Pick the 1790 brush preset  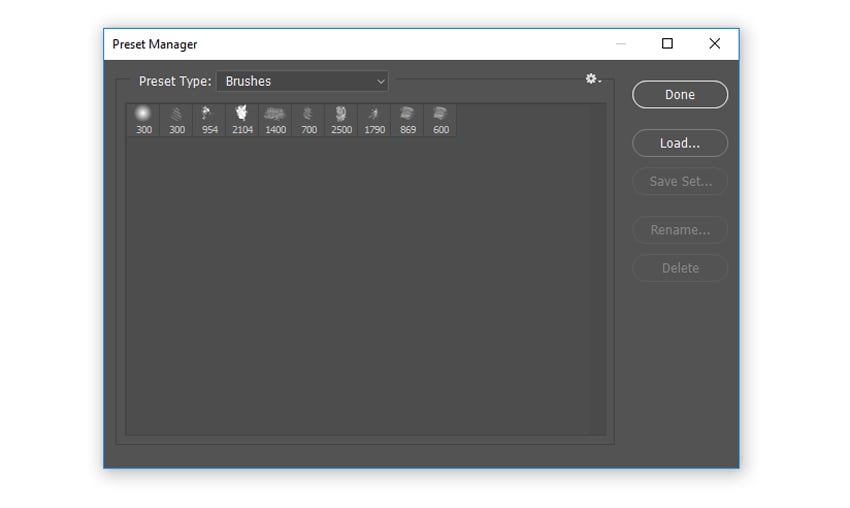(x=375, y=120)
